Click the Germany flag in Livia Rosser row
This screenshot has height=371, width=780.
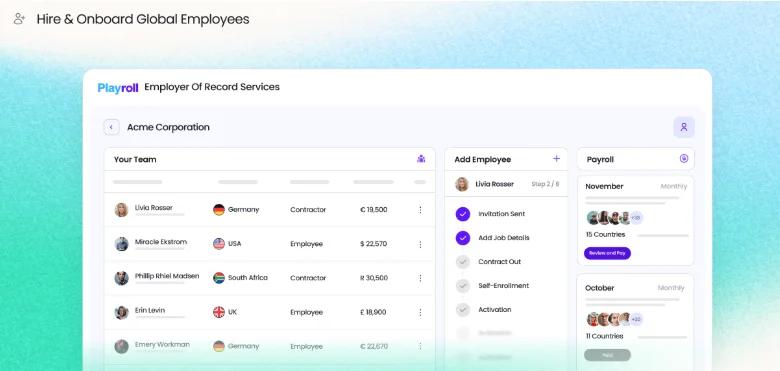(x=219, y=210)
